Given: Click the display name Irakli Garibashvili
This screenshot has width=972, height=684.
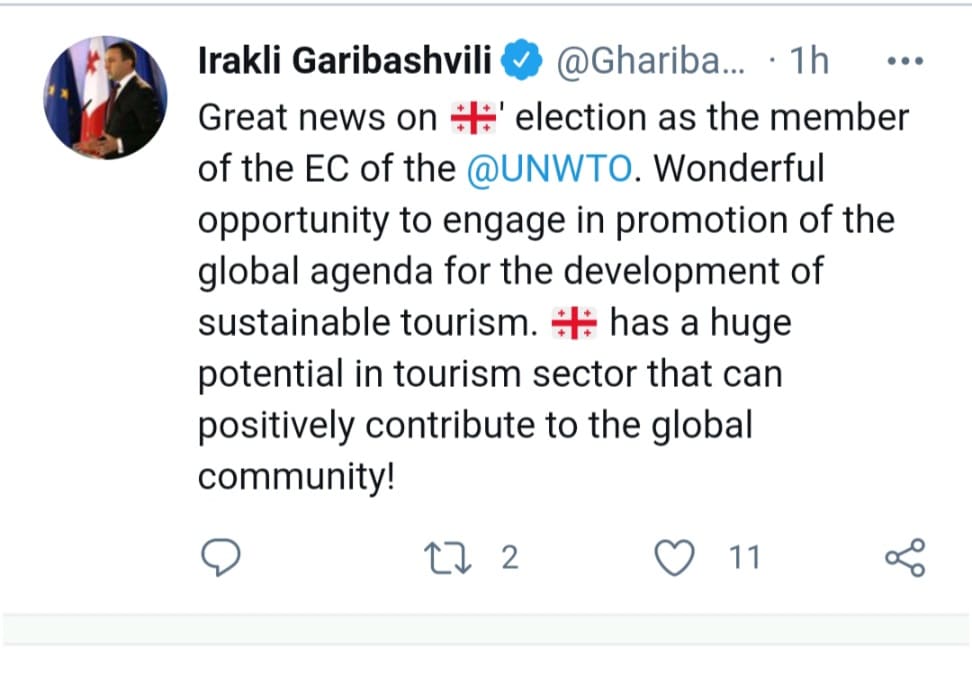Looking at the screenshot, I should point(345,62).
